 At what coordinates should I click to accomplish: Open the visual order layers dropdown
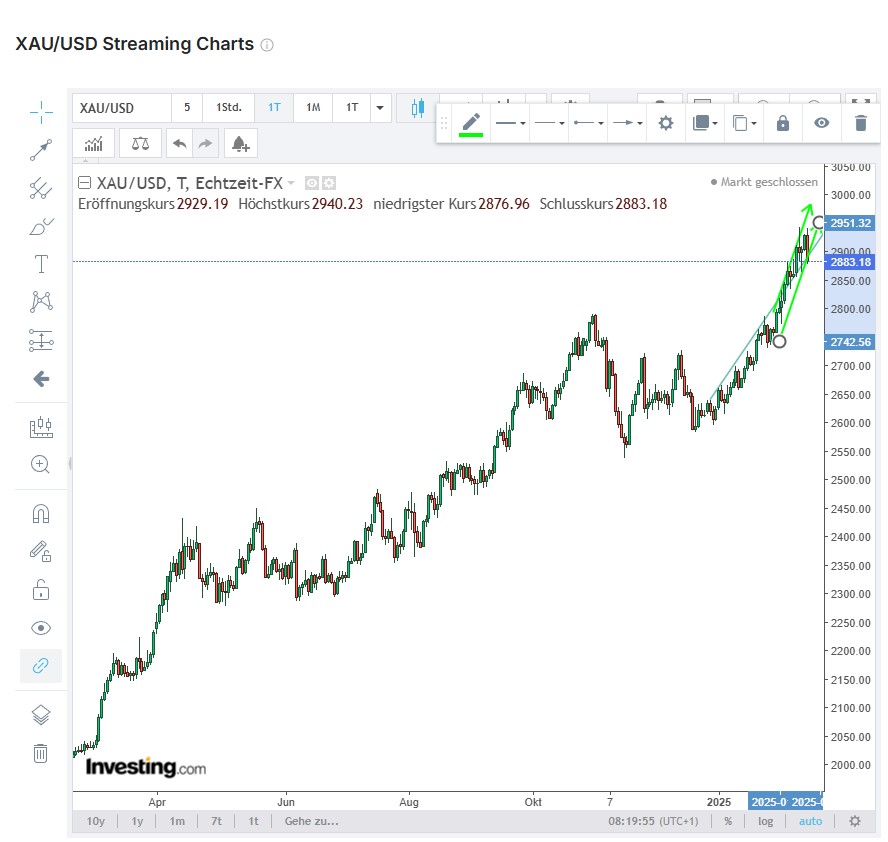tap(705, 123)
